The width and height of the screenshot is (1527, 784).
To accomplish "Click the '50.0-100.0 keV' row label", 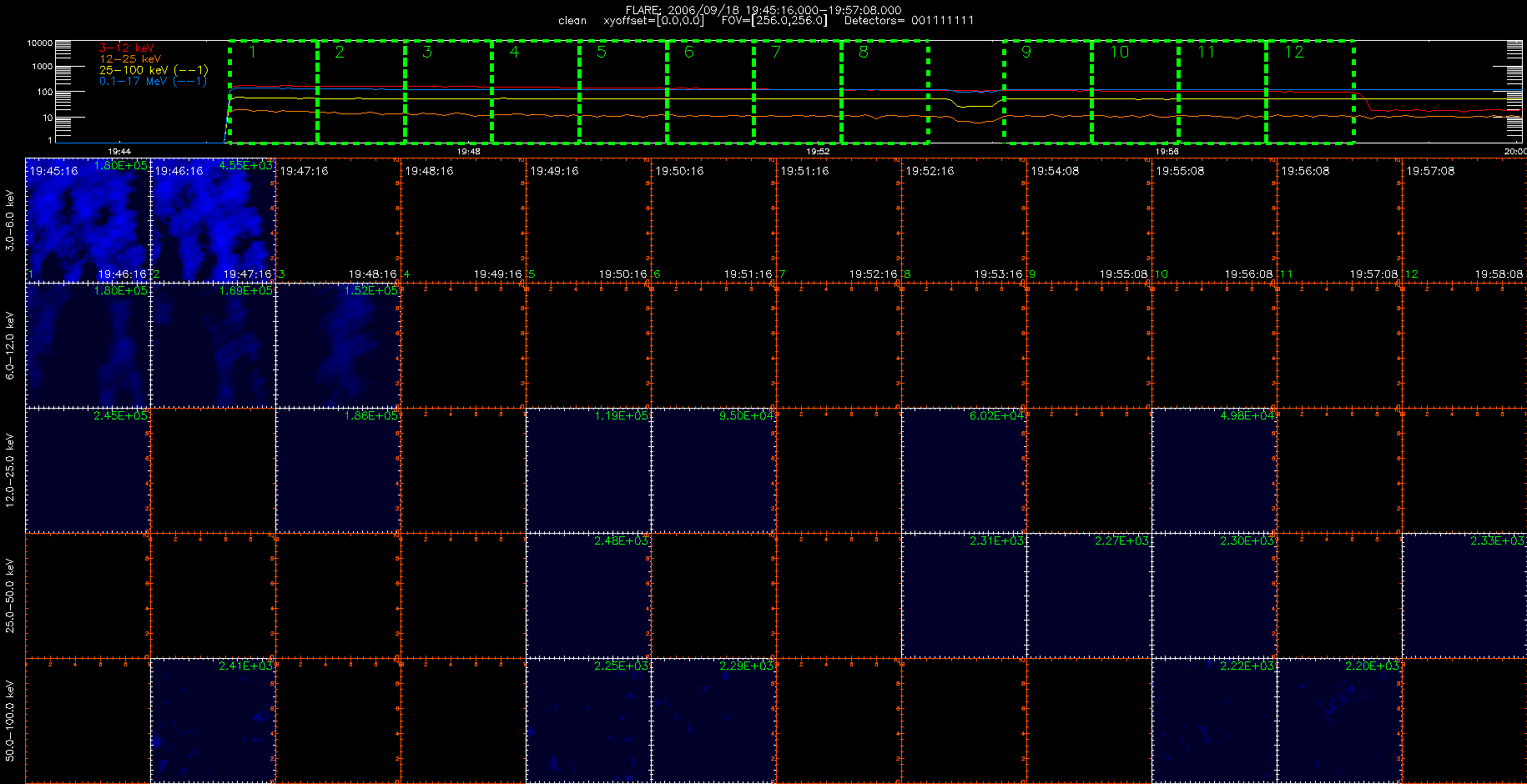I will 10,721.
